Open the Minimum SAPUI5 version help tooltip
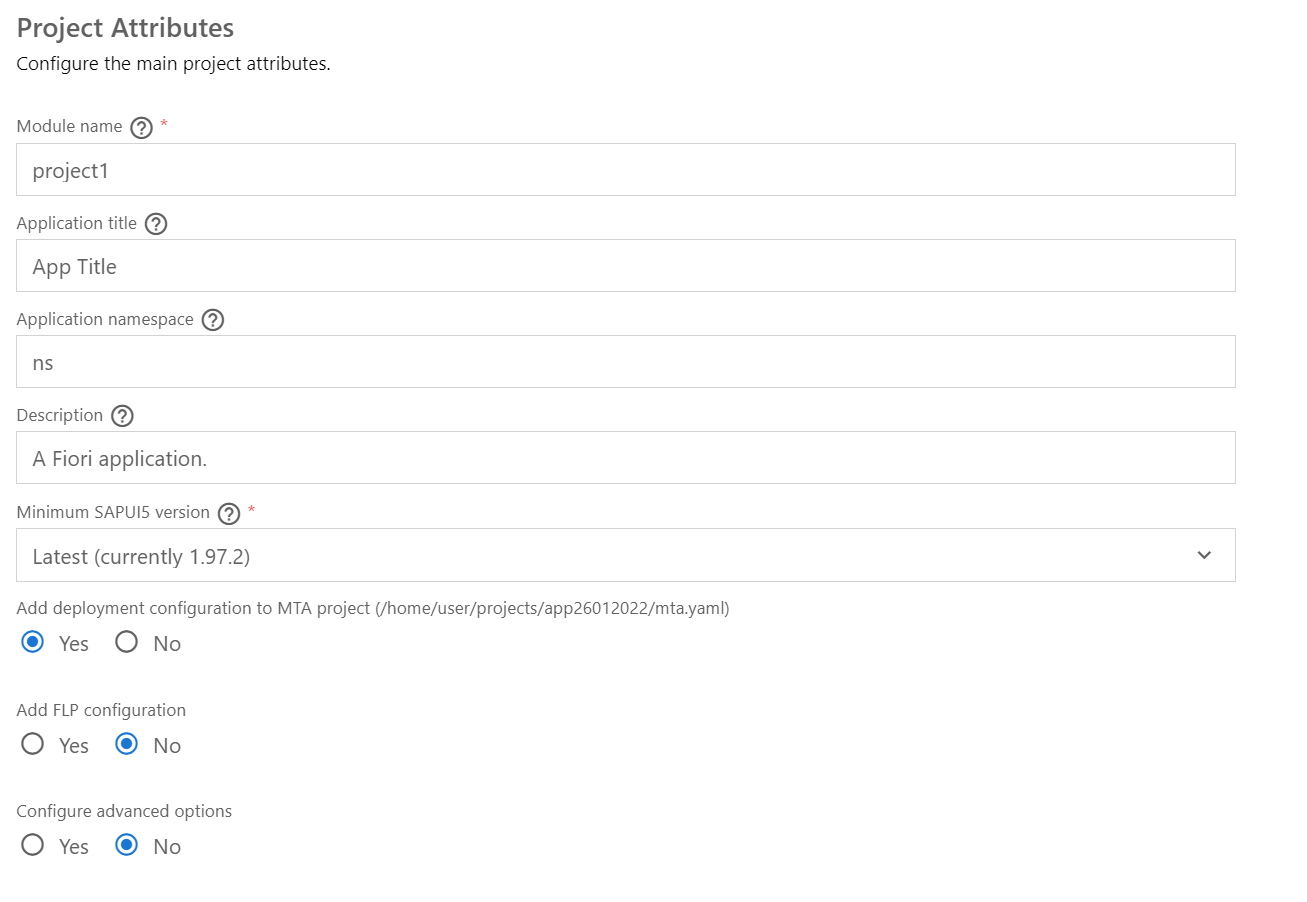Image resolution: width=1307 pixels, height=902 pixels. (228, 513)
